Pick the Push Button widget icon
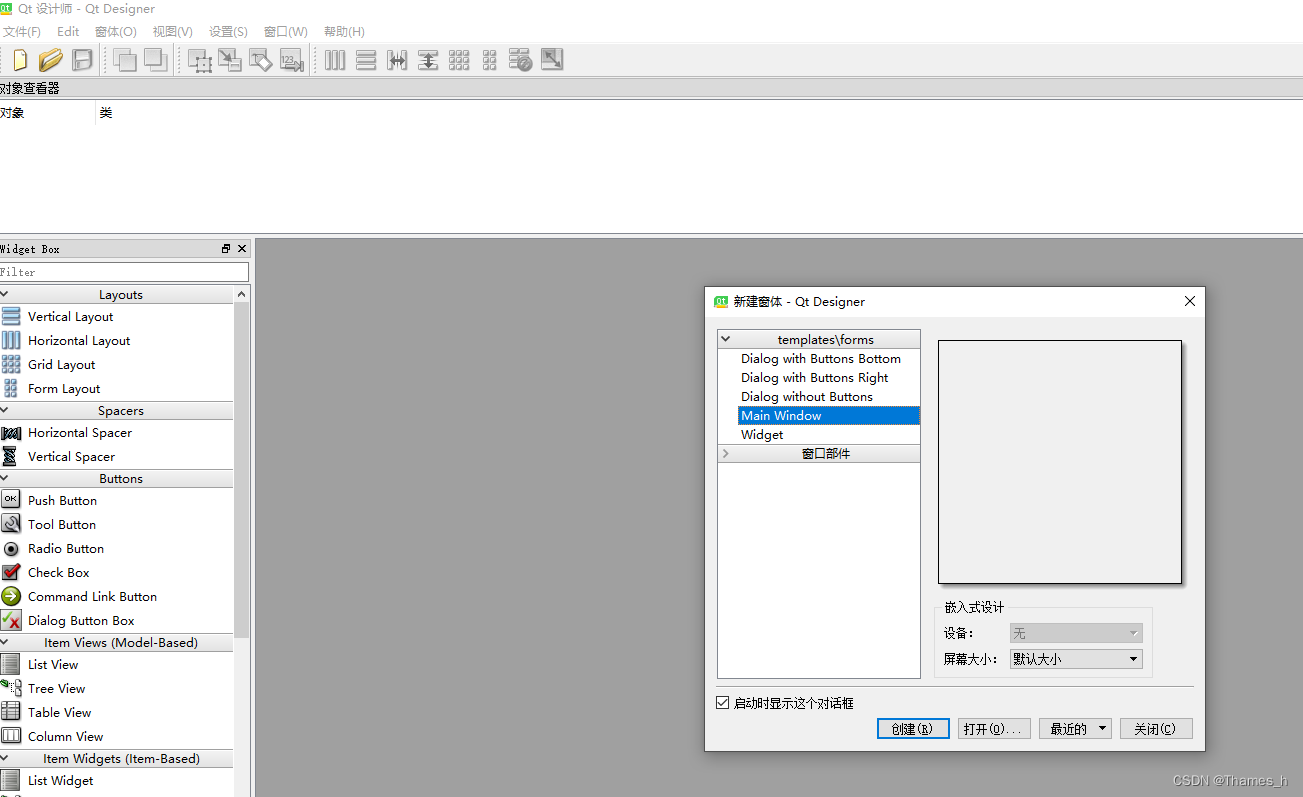This screenshot has width=1303, height=797. pos(11,500)
